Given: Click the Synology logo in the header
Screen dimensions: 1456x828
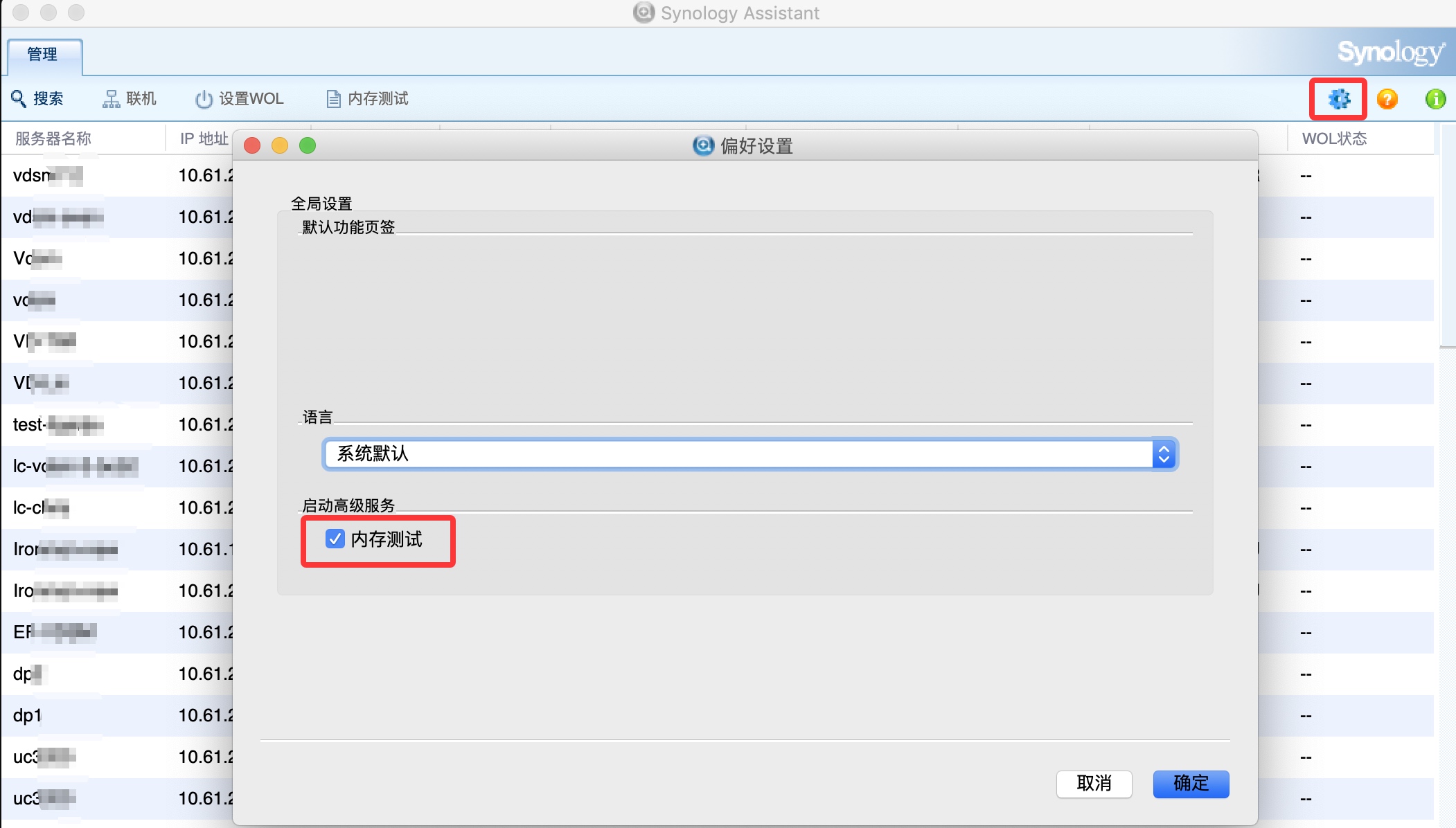Looking at the screenshot, I should pos(1390,53).
